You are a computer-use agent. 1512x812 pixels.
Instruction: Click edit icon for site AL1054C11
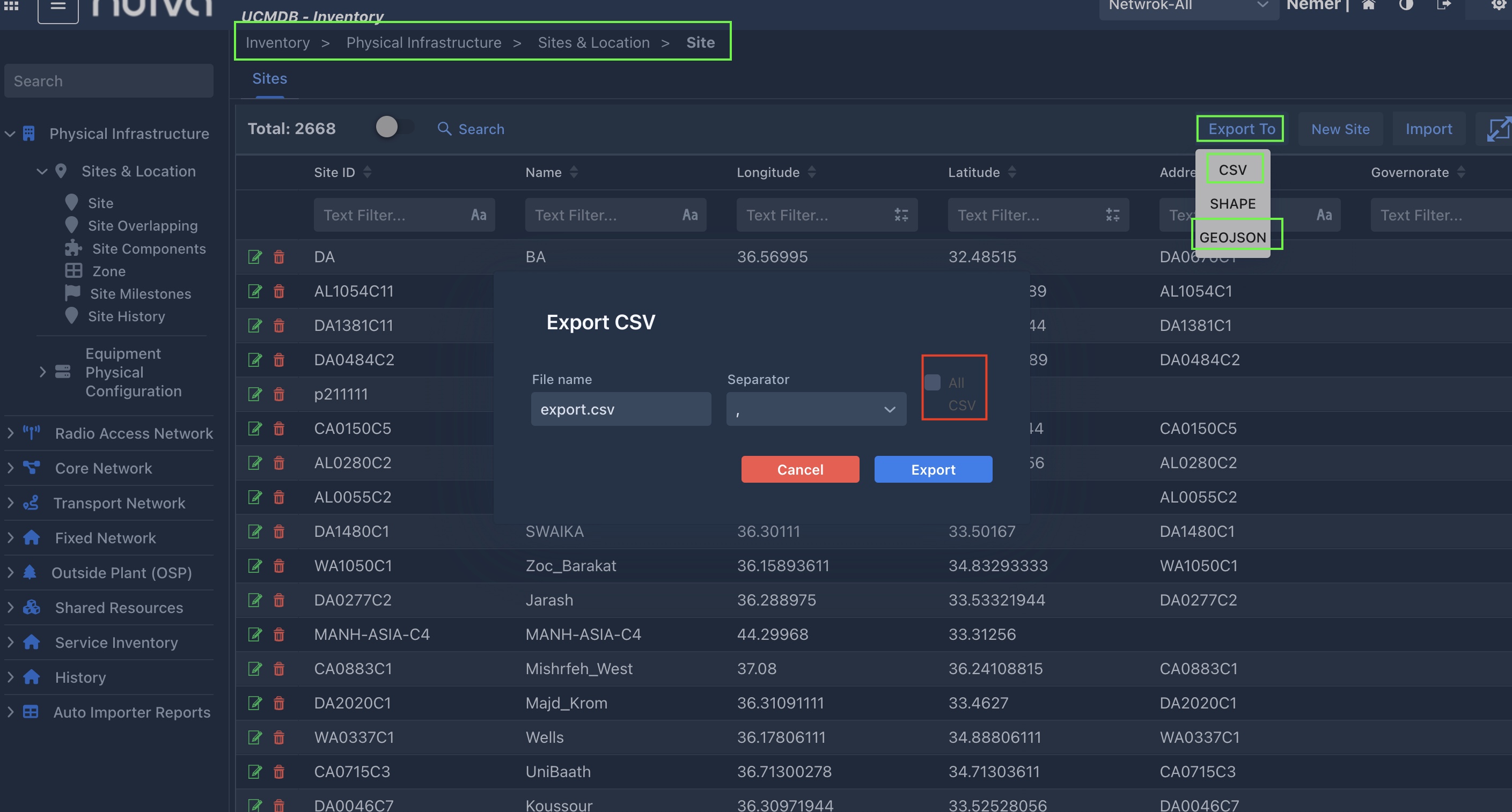click(x=255, y=291)
